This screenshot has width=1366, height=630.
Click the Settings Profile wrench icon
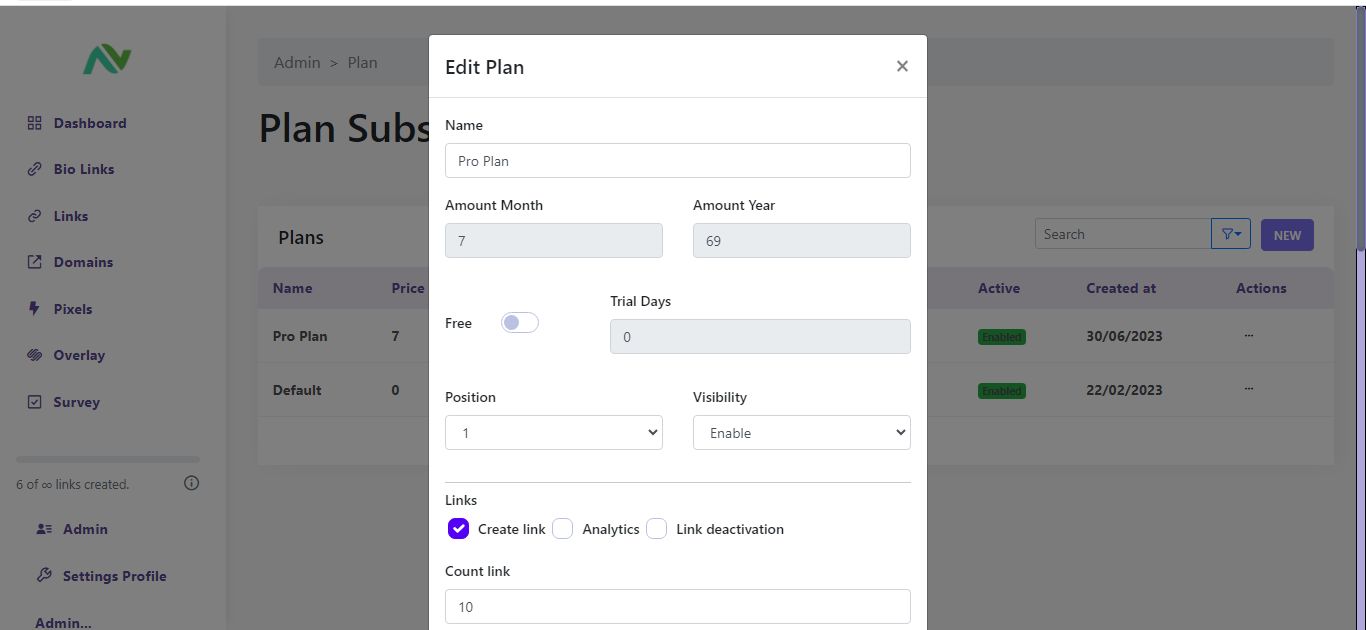[44, 576]
